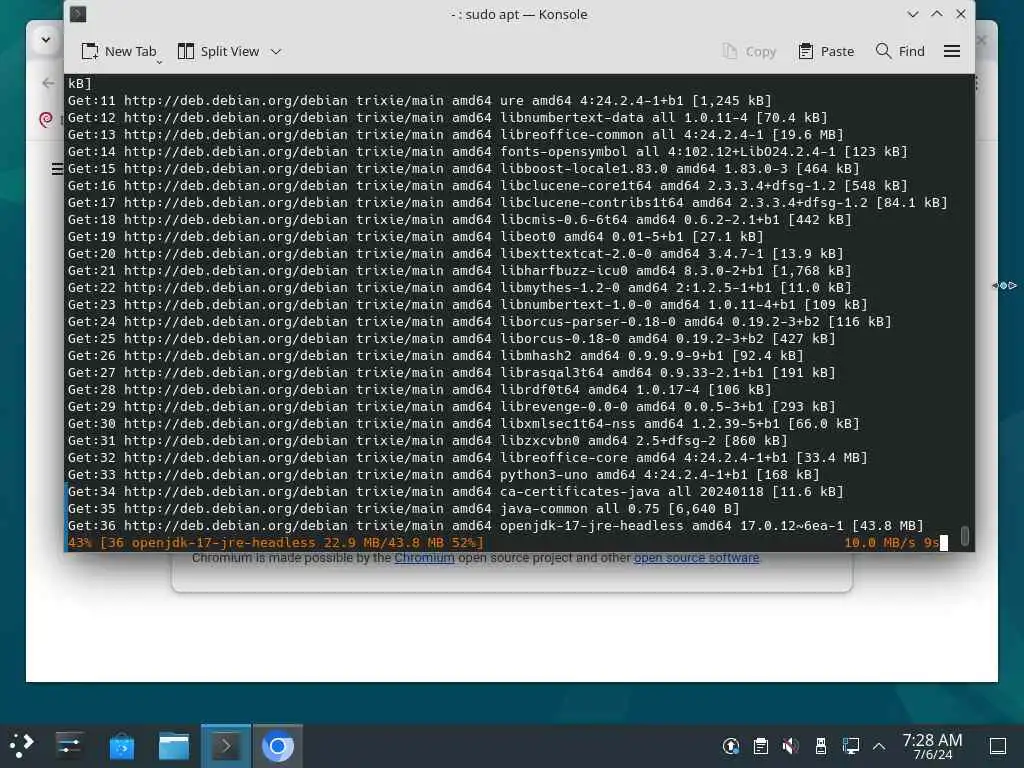The image size is (1024, 768).
Task: Click the Get:28 librdf0t64 line
Action: [419, 390]
